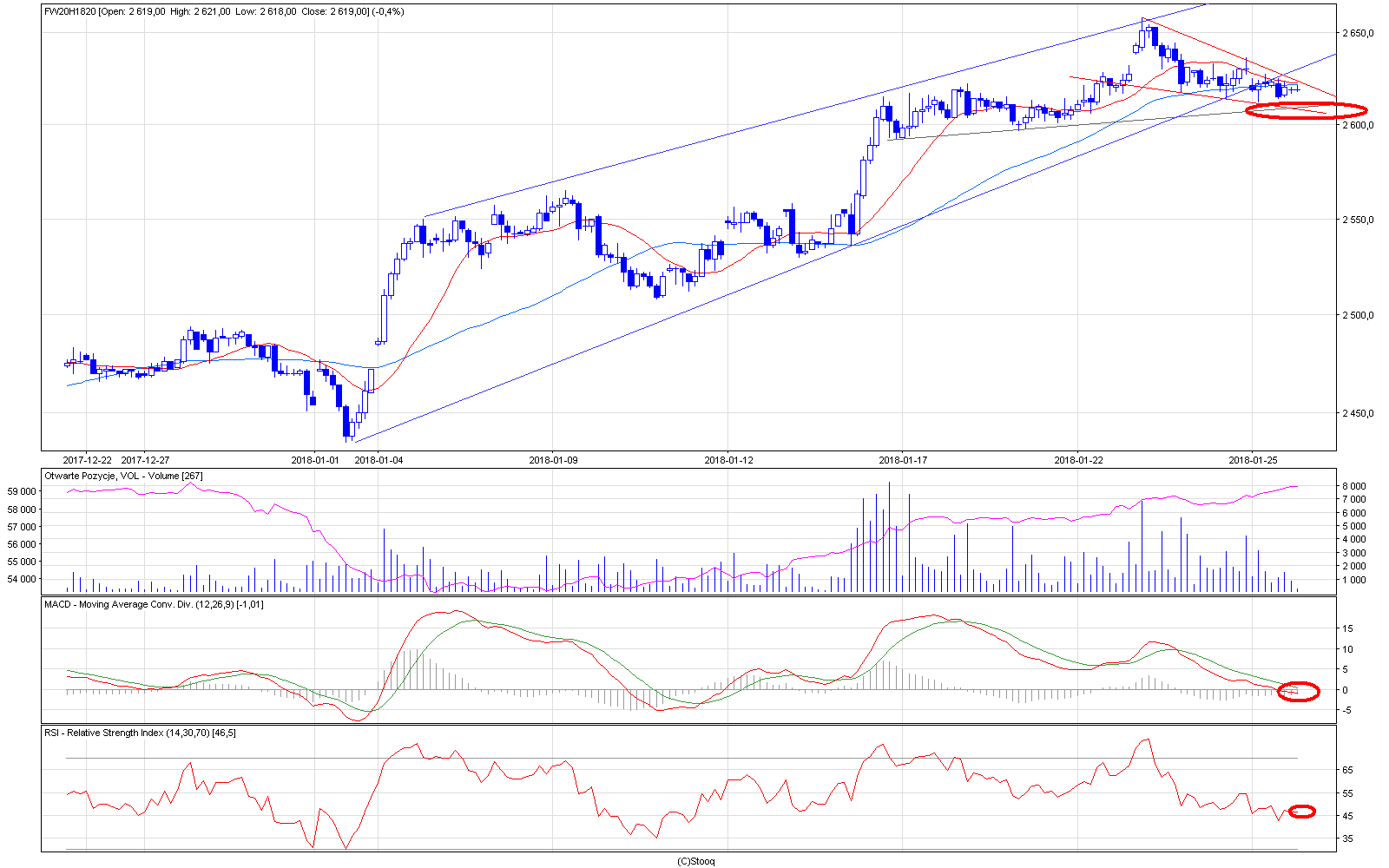Open the (C)Stooq copyright link
Screen dimensions: 1389x868
coord(695,861)
